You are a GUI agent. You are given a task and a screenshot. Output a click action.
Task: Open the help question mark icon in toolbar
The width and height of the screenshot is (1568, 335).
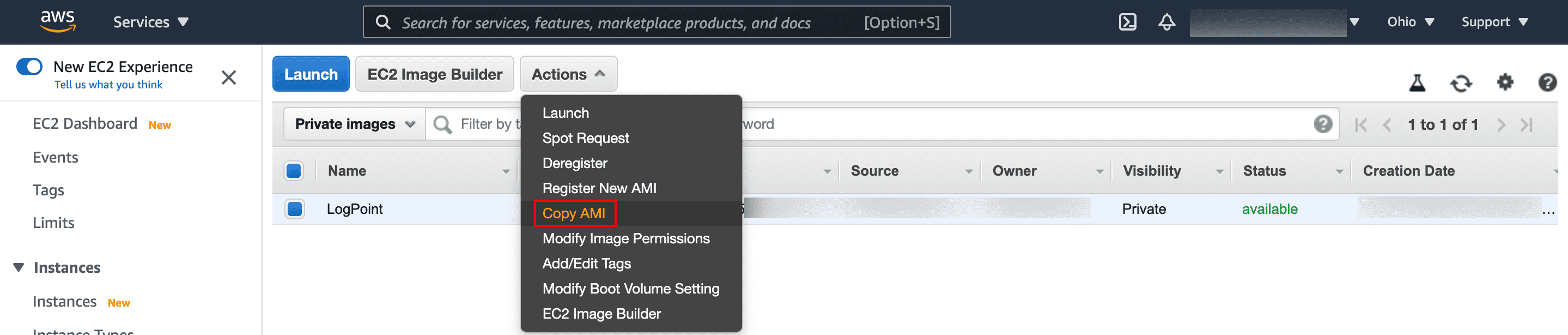click(1547, 82)
